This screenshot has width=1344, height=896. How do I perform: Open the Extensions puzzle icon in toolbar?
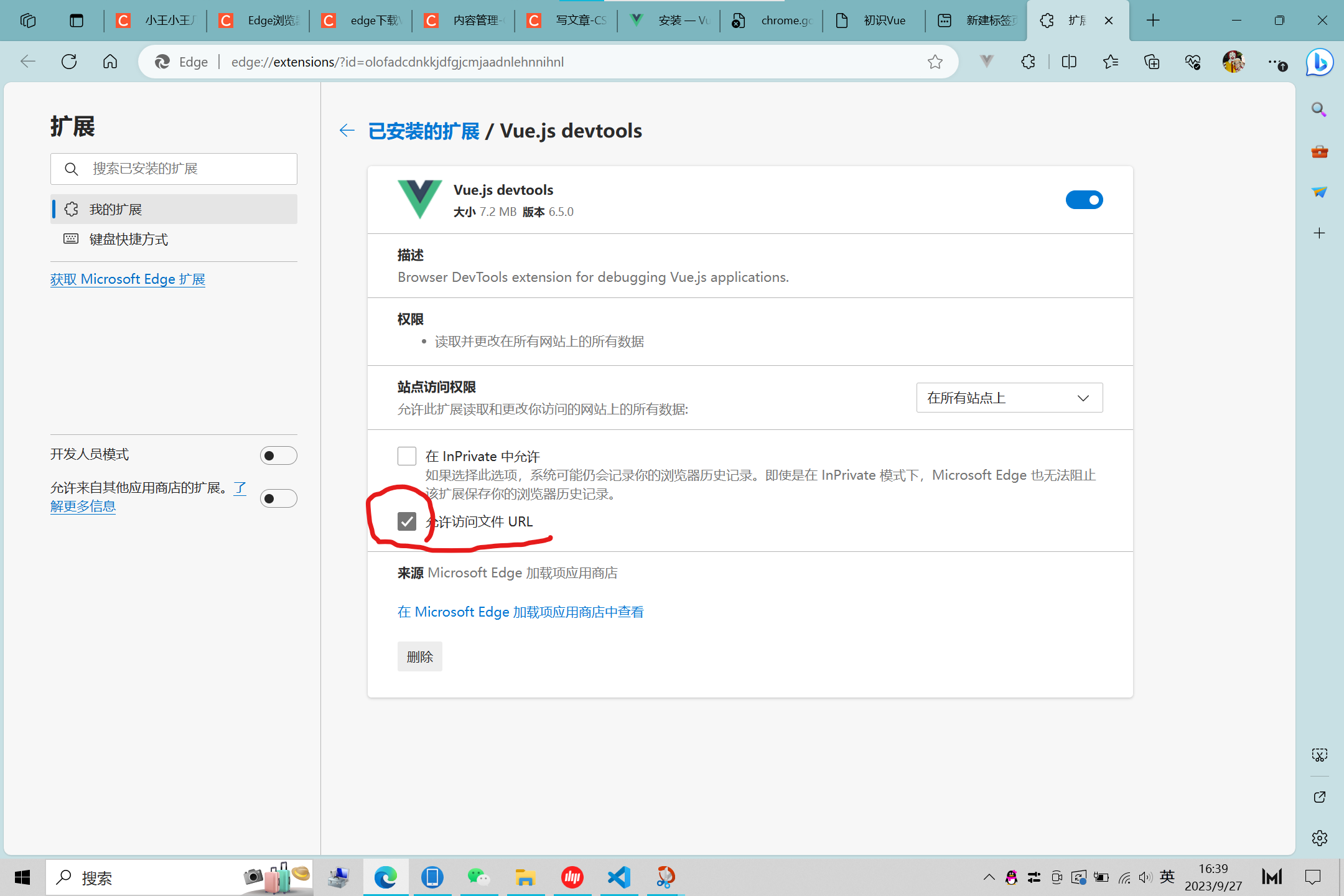pyautogui.click(x=1028, y=62)
